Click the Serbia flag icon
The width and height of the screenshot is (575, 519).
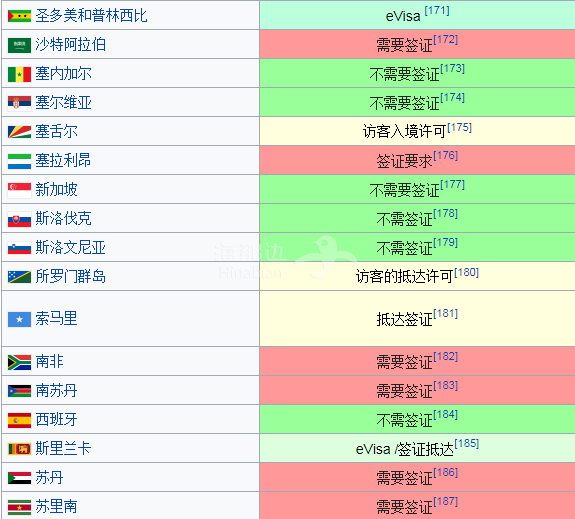[19, 103]
